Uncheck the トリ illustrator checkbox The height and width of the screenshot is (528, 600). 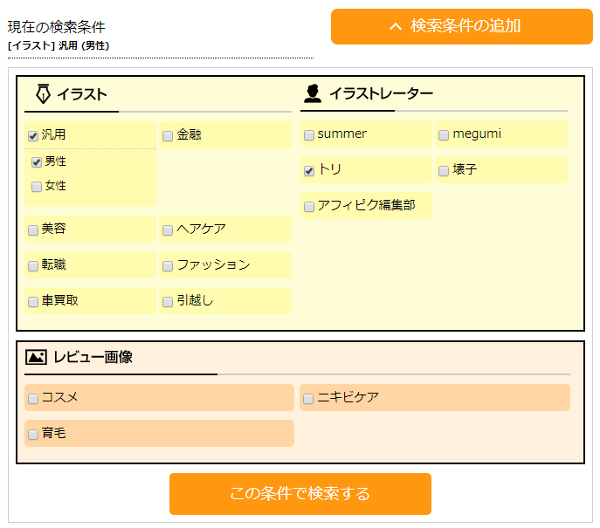(x=309, y=171)
